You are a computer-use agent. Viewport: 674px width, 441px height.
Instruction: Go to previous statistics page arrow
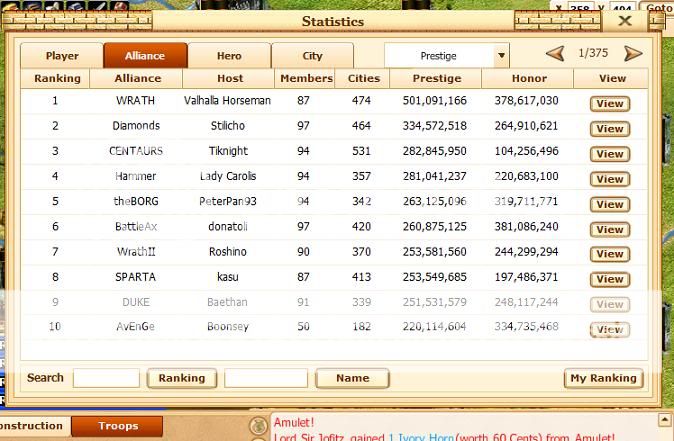point(554,54)
